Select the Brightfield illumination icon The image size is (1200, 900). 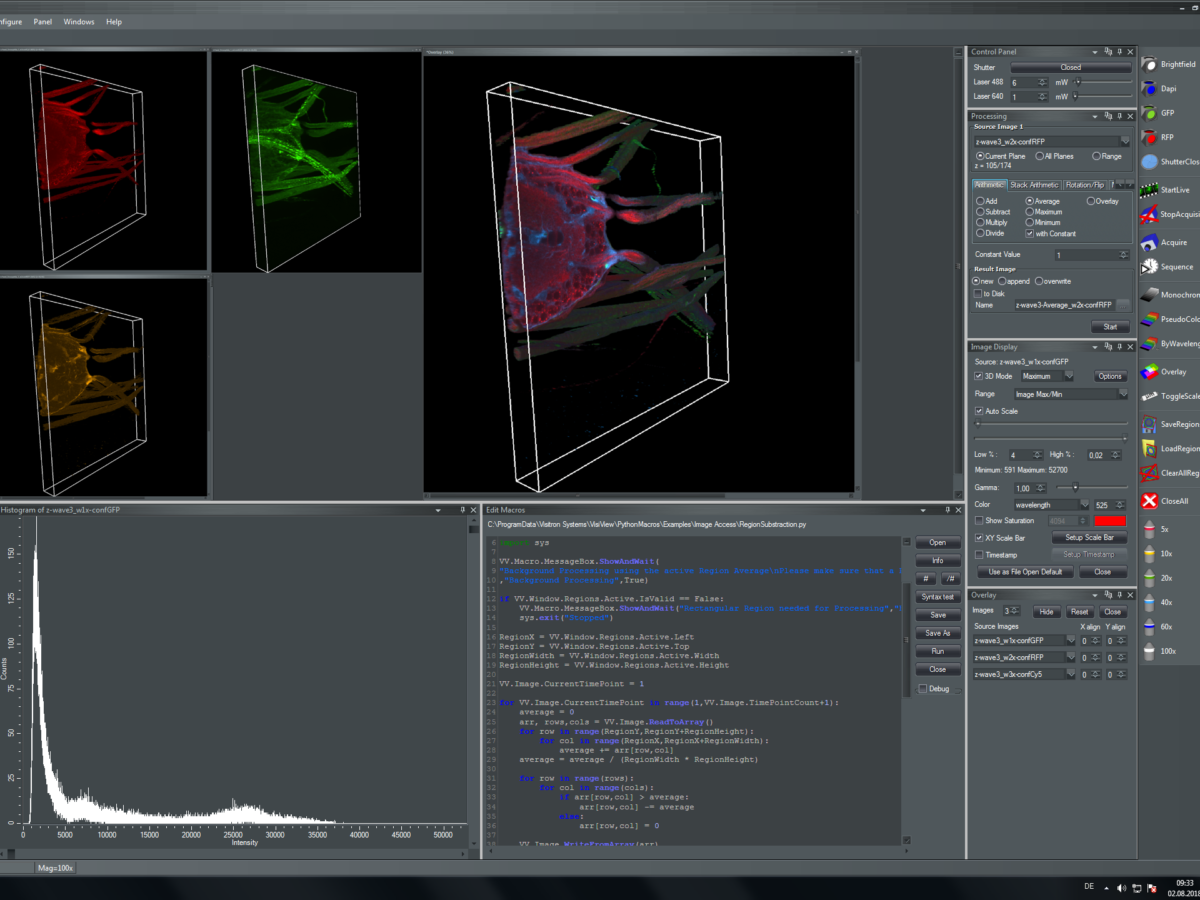pos(1149,64)
